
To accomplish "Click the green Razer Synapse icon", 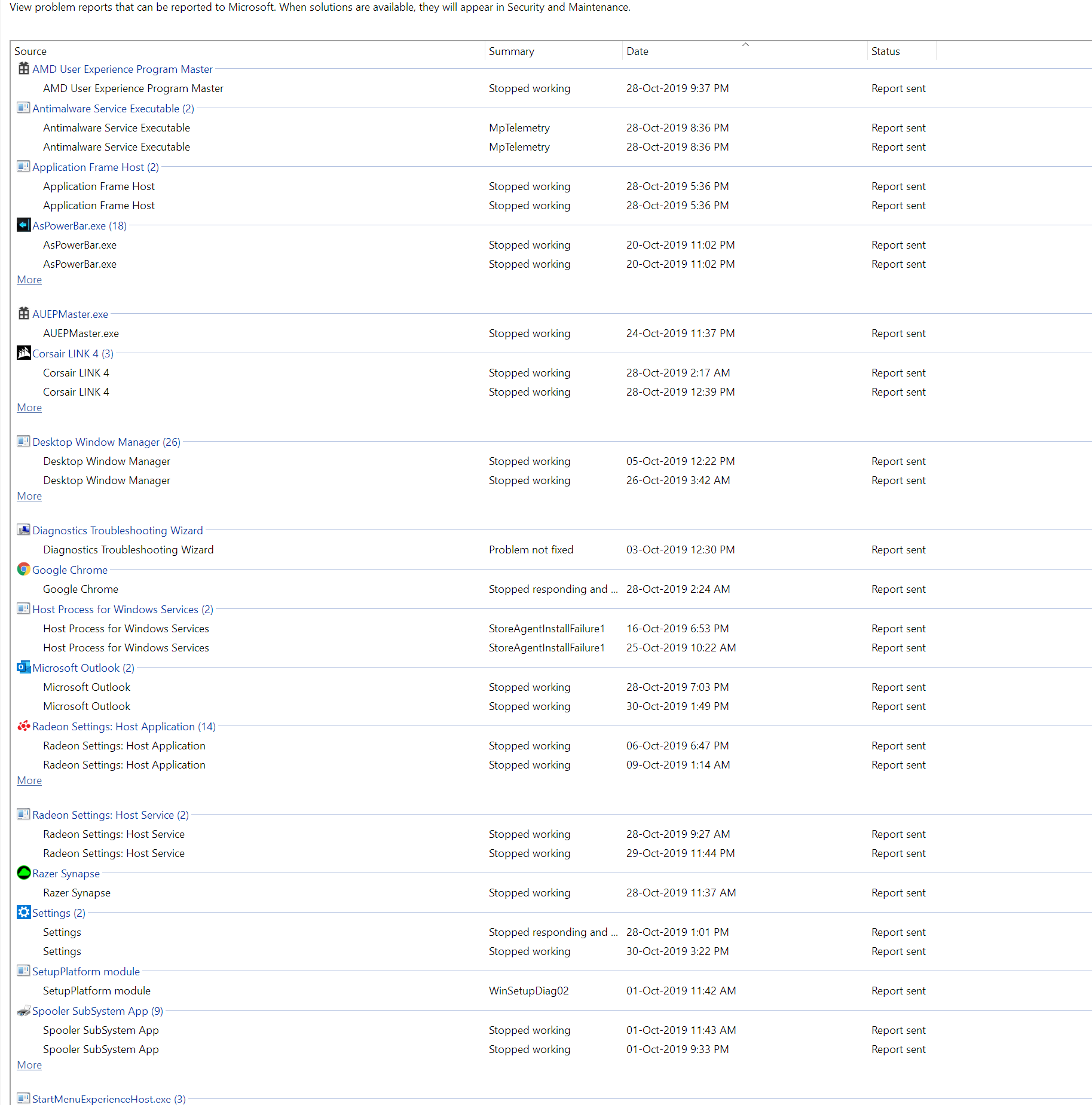I will click(23, 873).
